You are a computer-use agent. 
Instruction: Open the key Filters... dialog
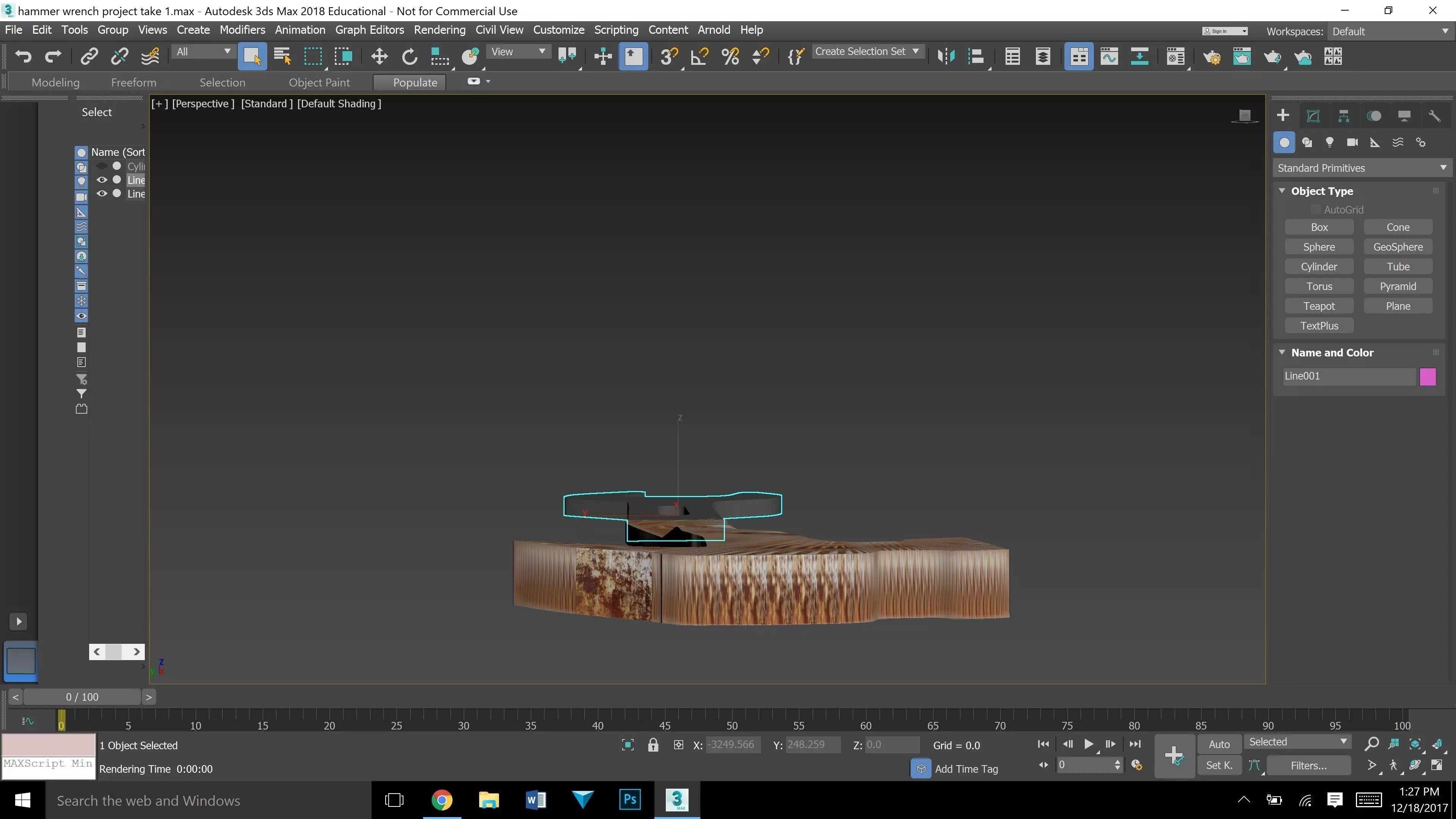click(1308, 765)
